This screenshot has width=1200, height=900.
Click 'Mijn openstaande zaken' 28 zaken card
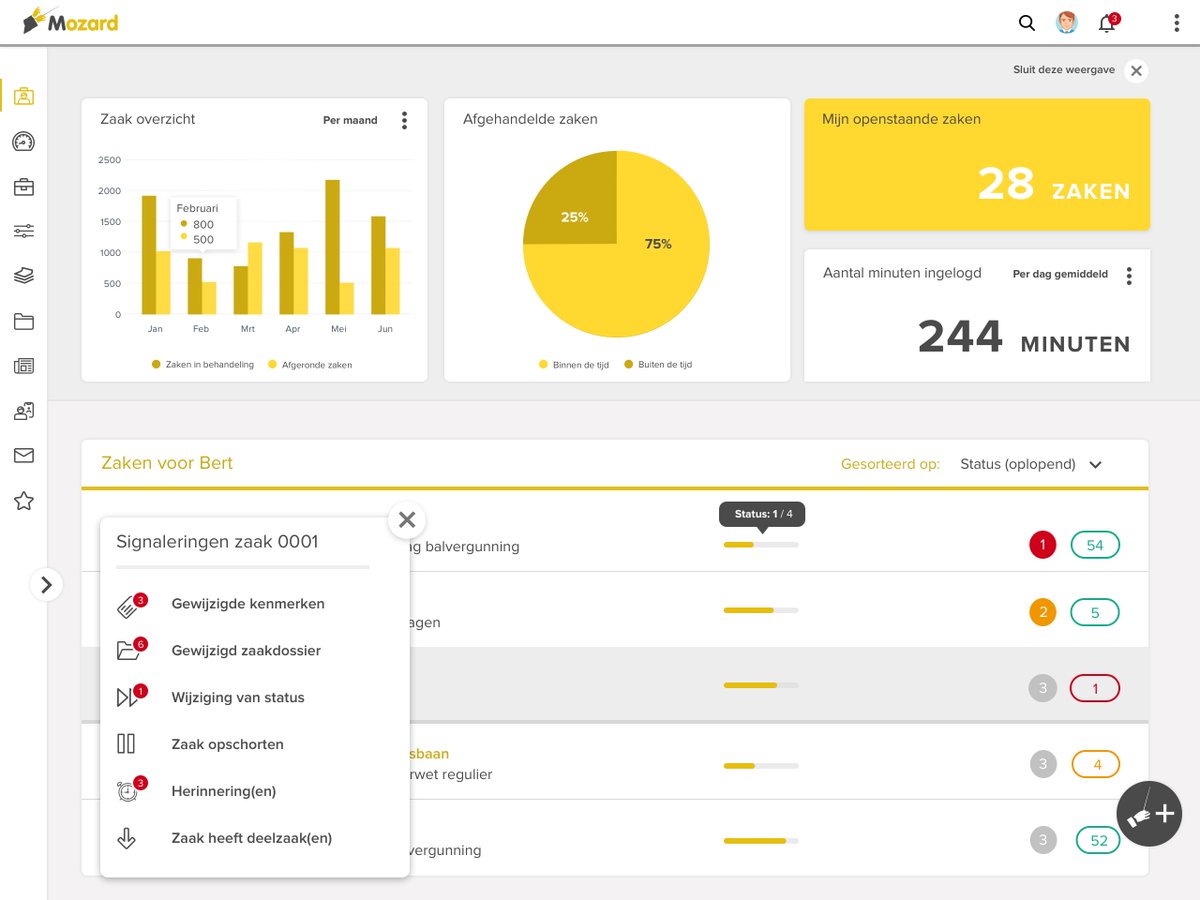point(977,165)
